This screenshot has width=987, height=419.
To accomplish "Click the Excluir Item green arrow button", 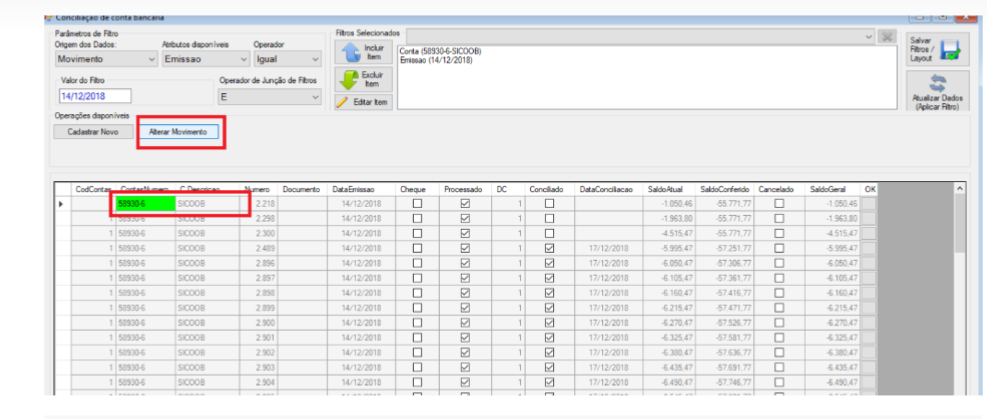I will [x=363, y=79].
